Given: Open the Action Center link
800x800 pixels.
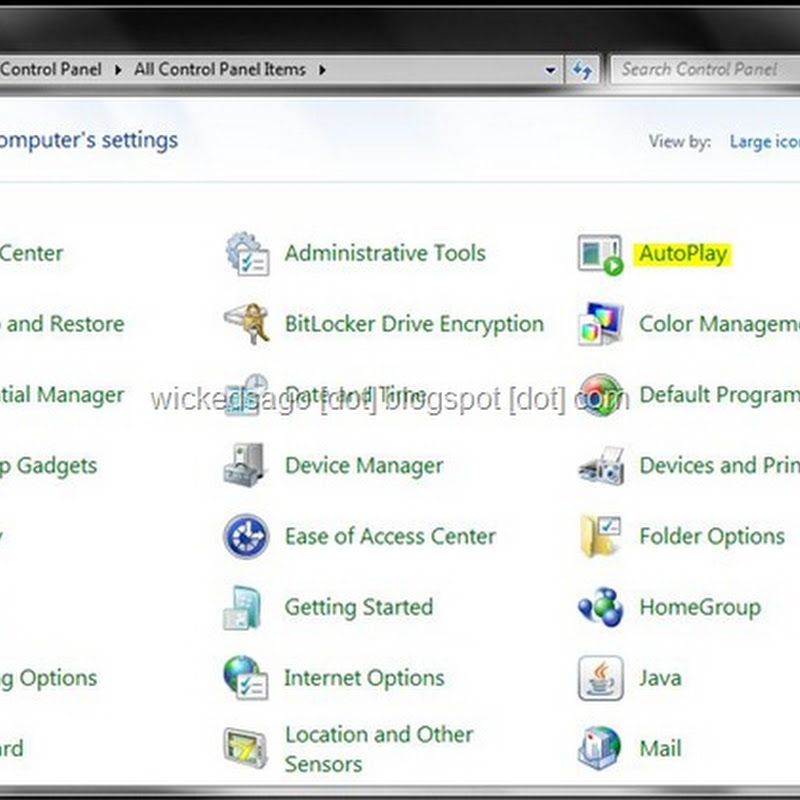Looking at the screenshot, I should click(x=32, y=253).
